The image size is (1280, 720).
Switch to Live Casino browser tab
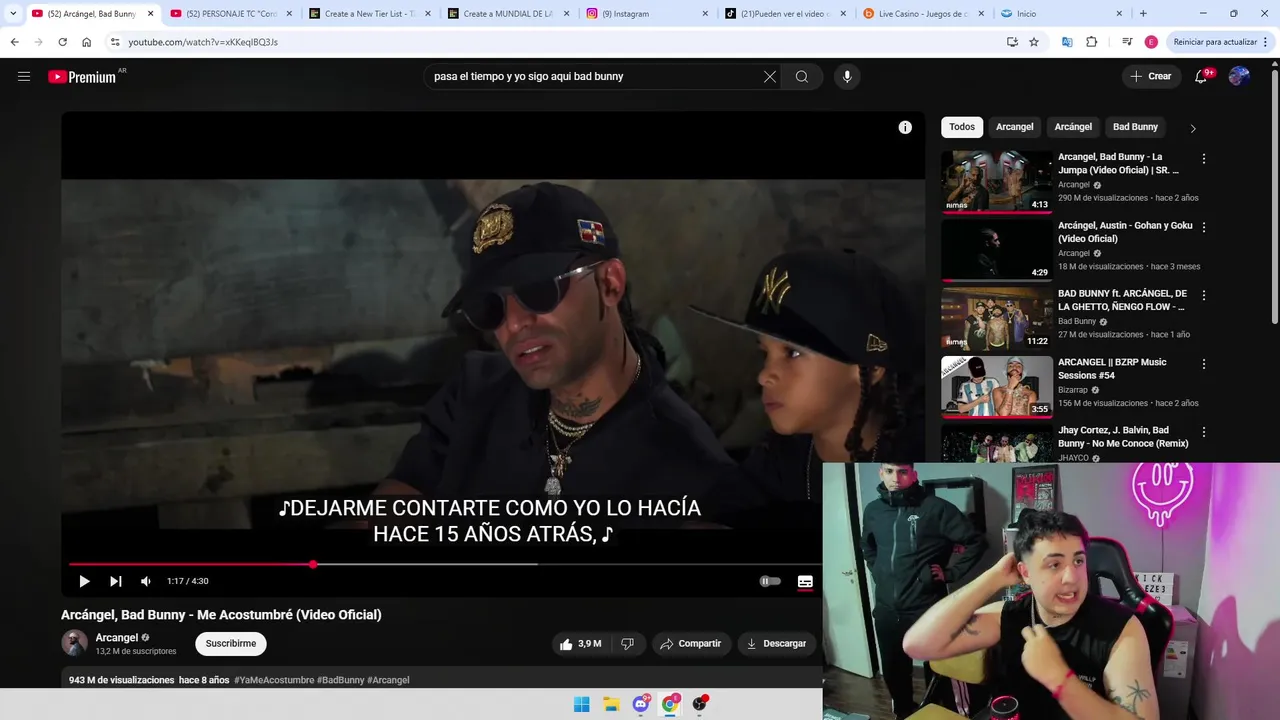point(923,14)
